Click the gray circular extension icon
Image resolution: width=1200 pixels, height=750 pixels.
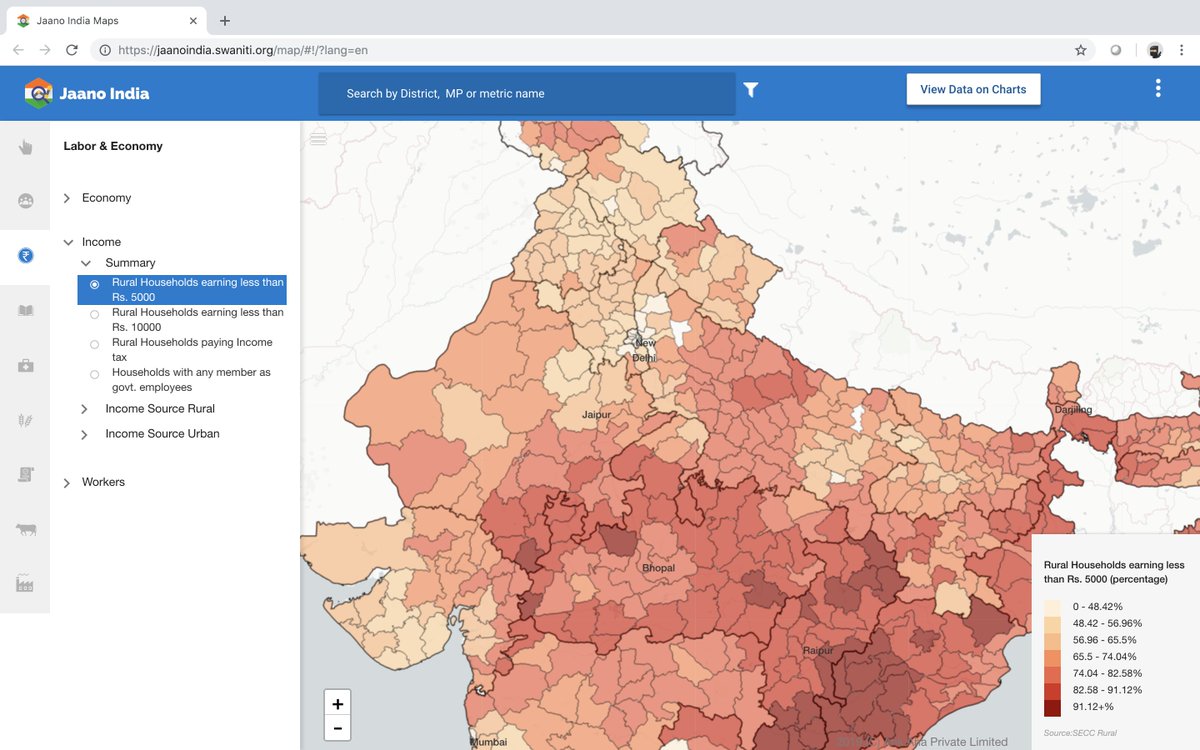[x=1116, y=49]
